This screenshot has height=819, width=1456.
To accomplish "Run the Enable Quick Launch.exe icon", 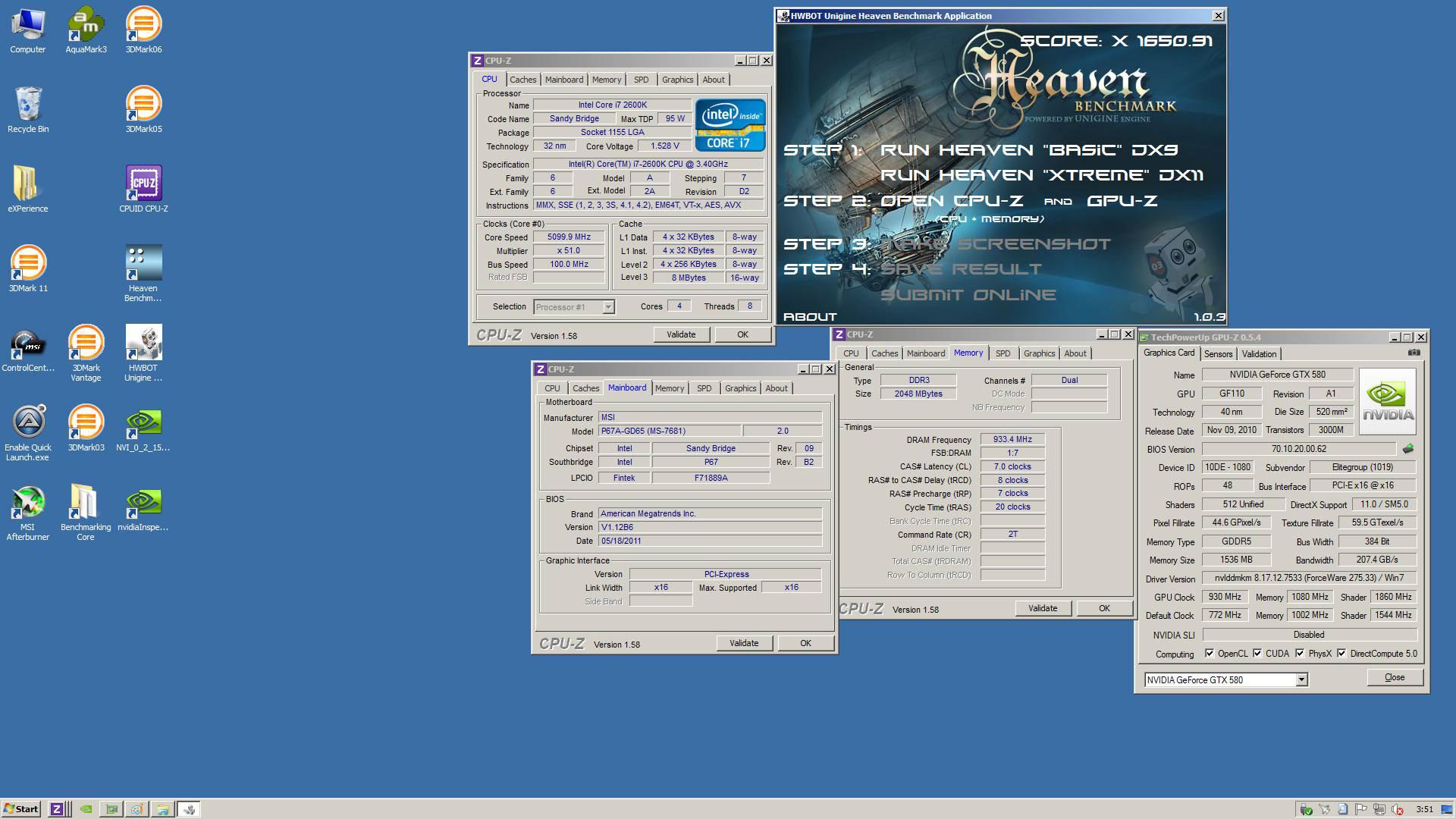I will click(28, 432).
